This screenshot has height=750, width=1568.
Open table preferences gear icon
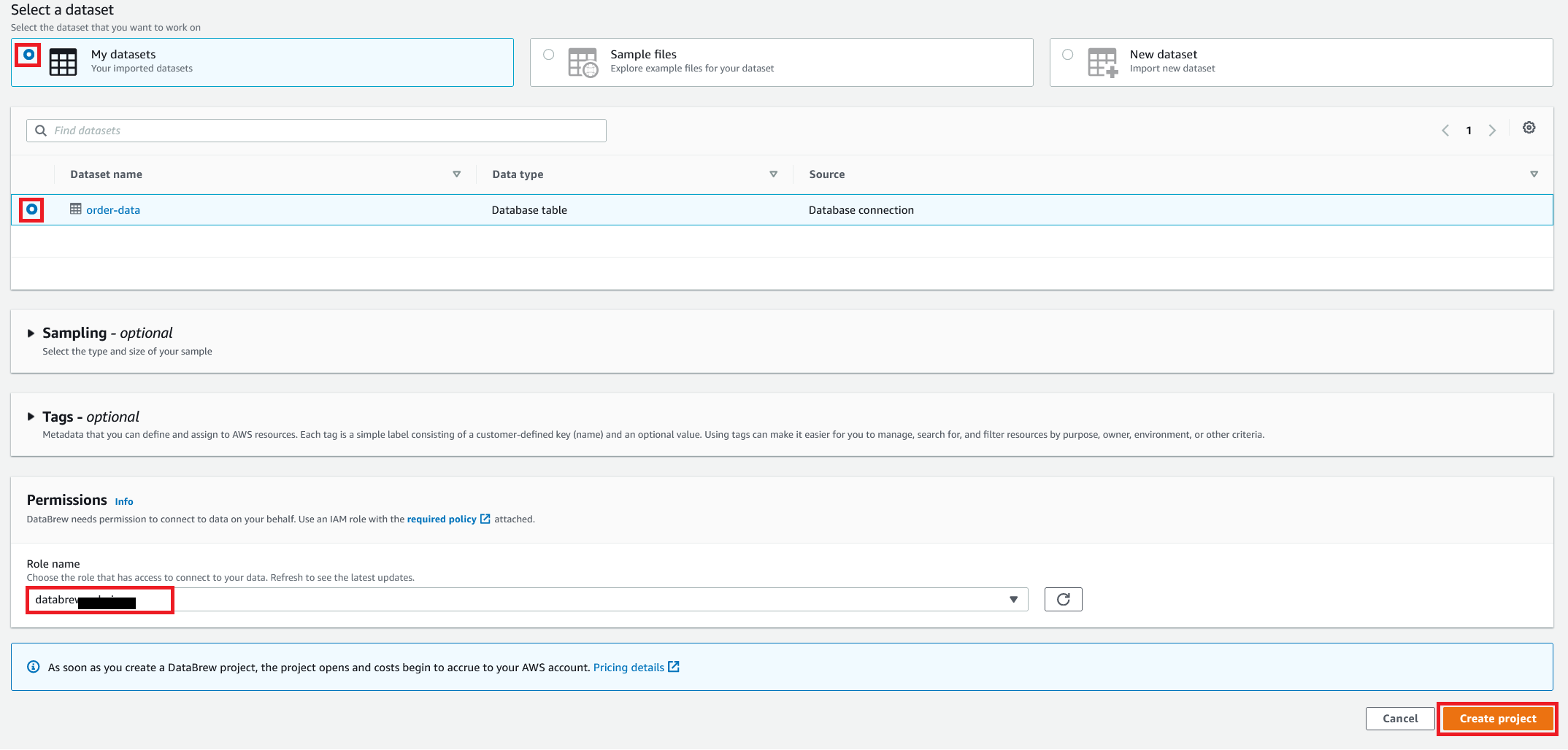point(1529,128)
